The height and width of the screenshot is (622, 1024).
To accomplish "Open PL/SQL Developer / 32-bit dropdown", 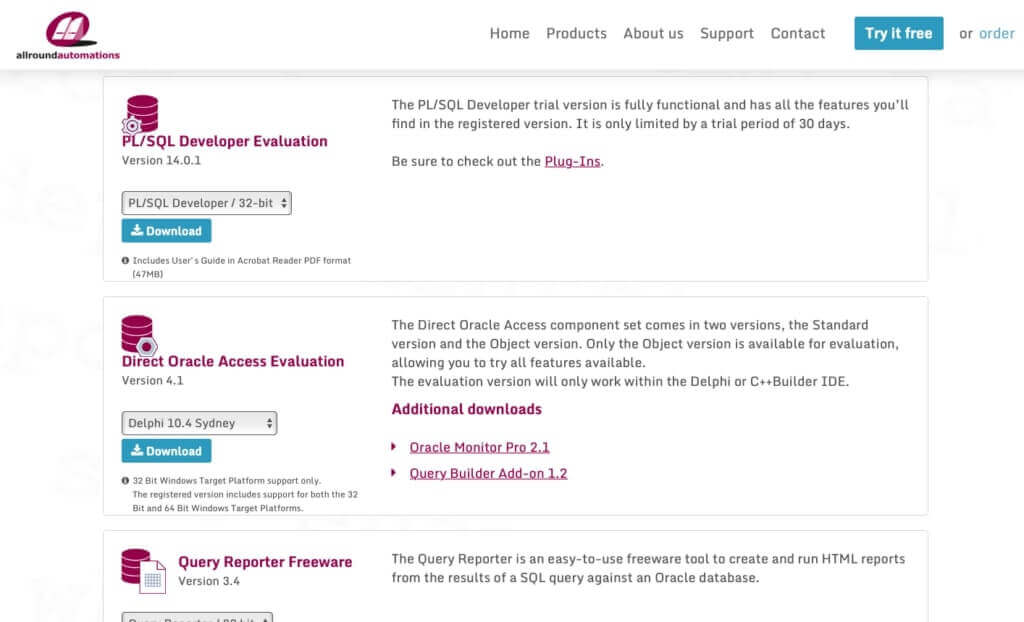I will (x=206, y=203).
